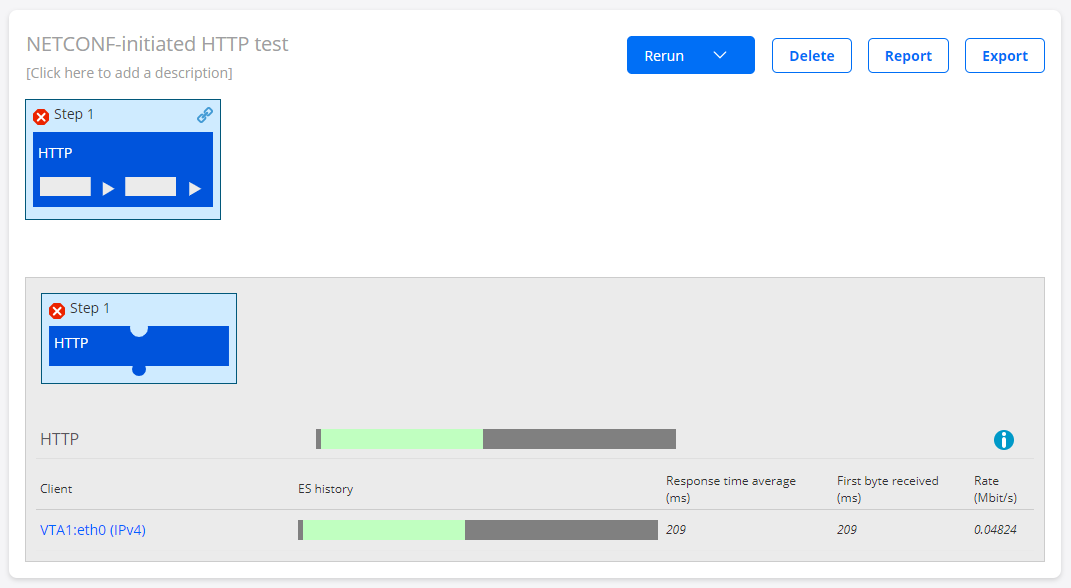Viewport: 1071px width, 588px height.
Task: Click the red error icon on Step 1 header
Action: point(41,116)
